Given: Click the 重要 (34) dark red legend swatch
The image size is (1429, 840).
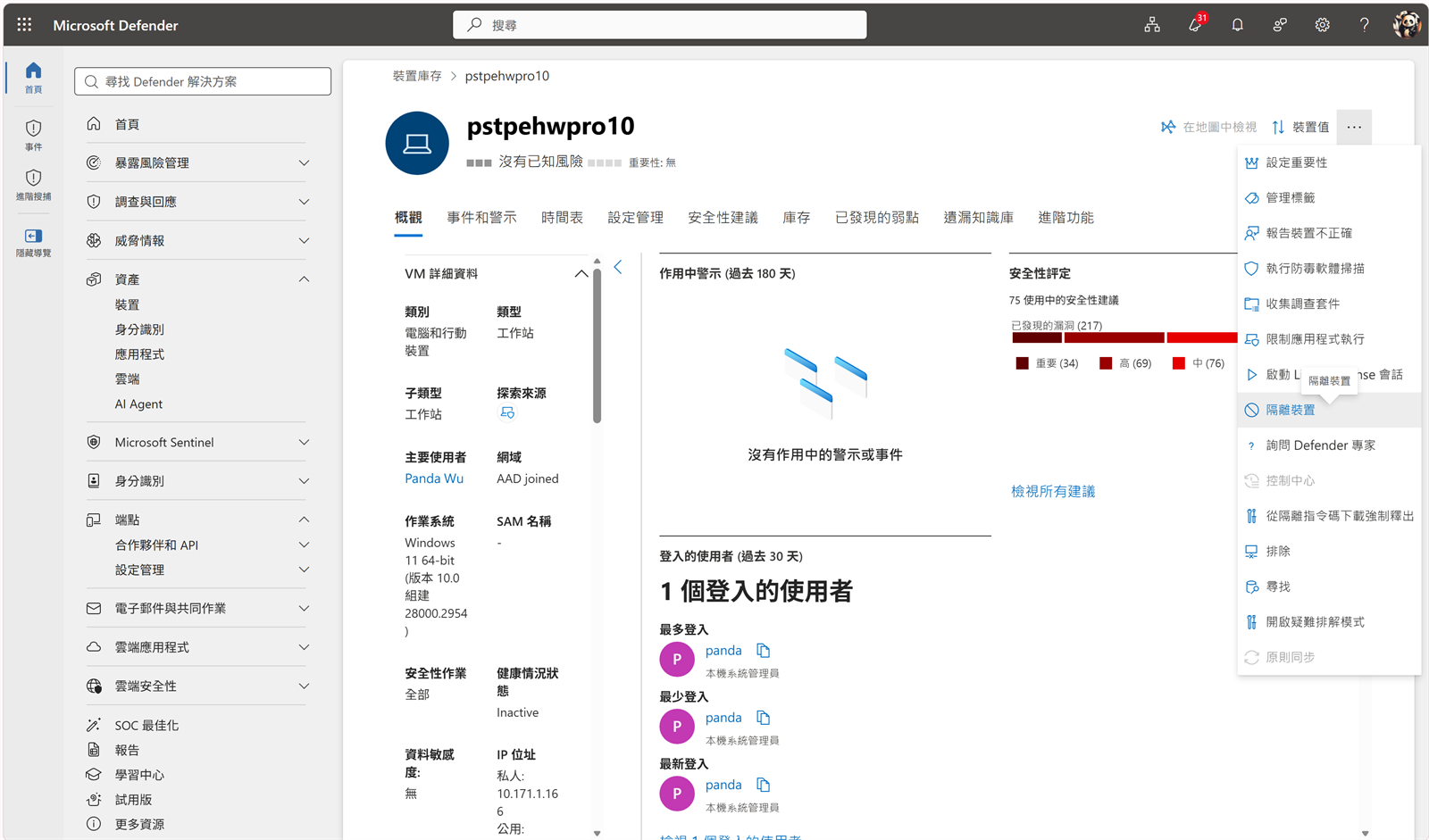Looking at the screenshot, I should [1022, 363].
